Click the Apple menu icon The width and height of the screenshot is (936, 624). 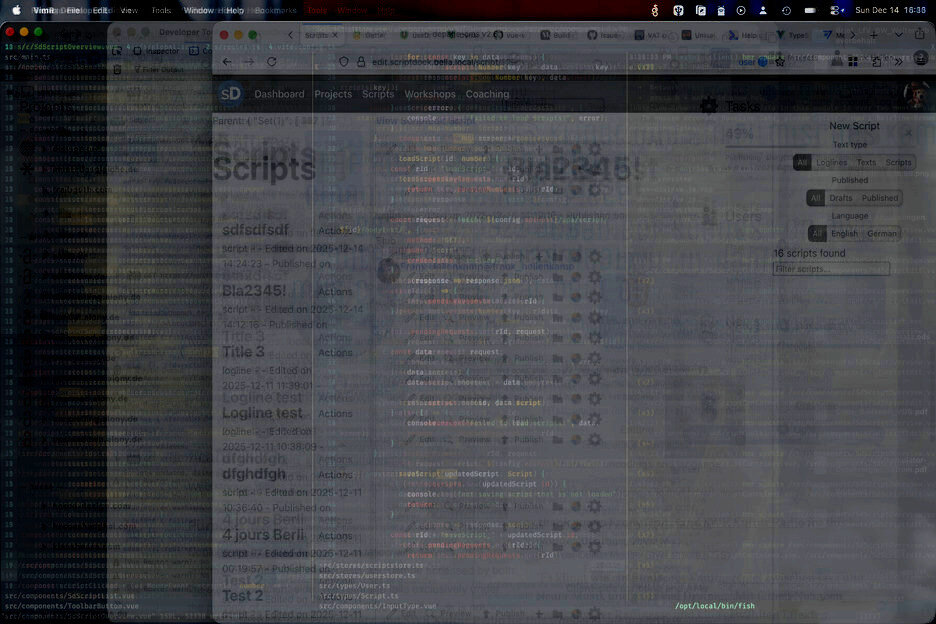pyautogui.click(x=16, y=9)
